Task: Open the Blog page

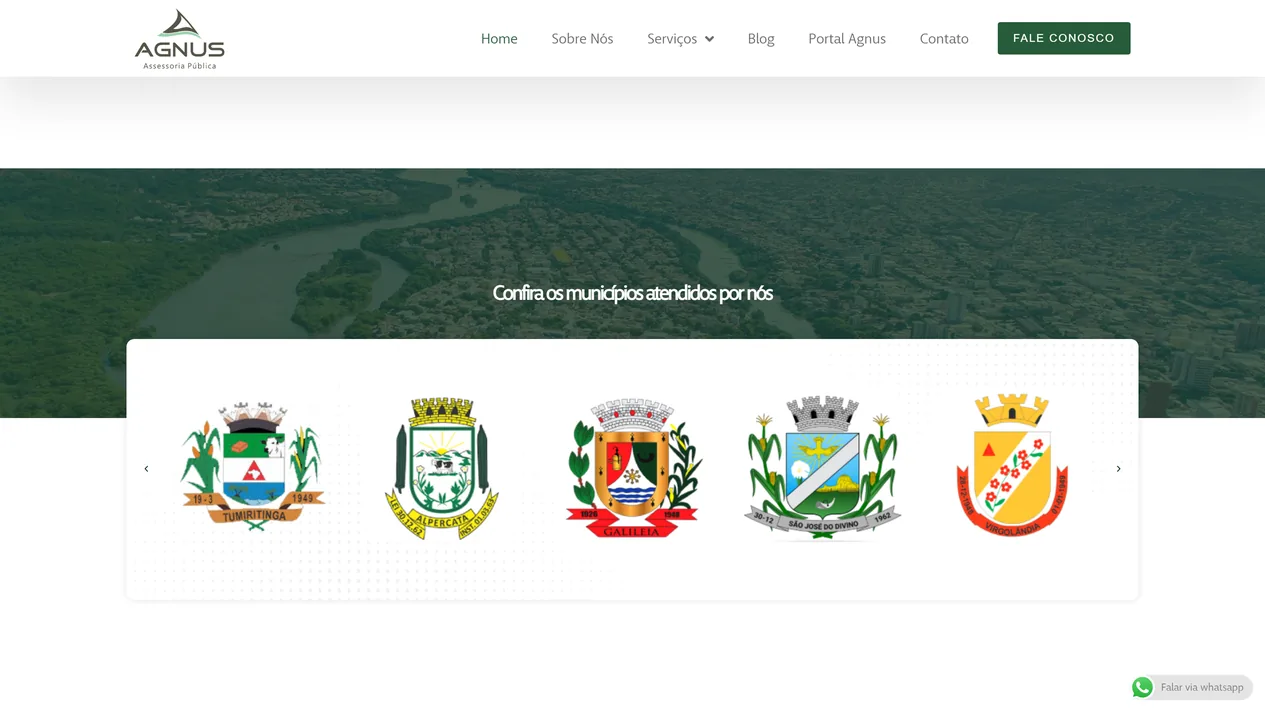Action: [x=761, y=39]
